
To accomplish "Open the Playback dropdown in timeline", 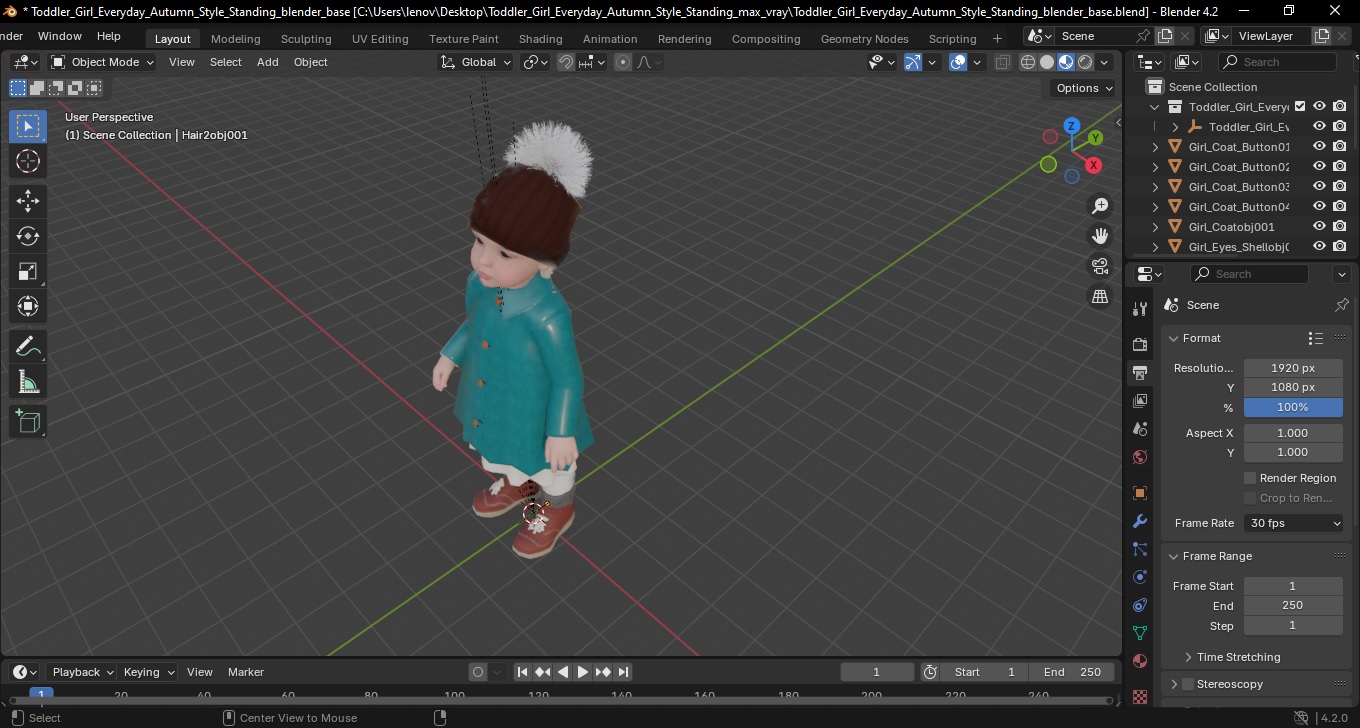I will (81, 672).
